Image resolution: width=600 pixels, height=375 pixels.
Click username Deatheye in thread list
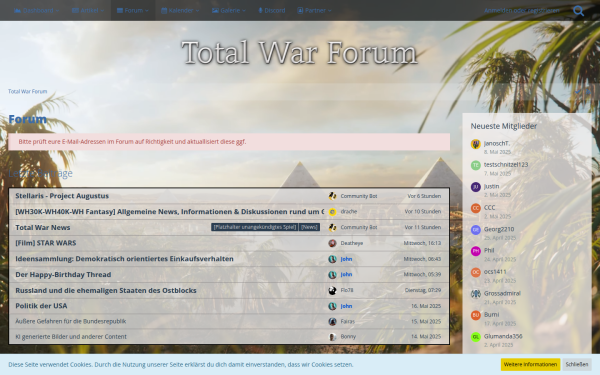pos(352,243)
